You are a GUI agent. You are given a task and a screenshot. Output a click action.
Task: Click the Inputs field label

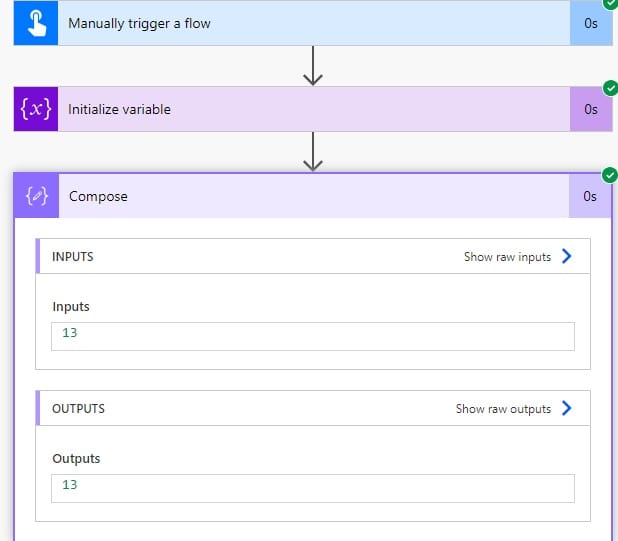pyautogui.click(x=71, y=307)
